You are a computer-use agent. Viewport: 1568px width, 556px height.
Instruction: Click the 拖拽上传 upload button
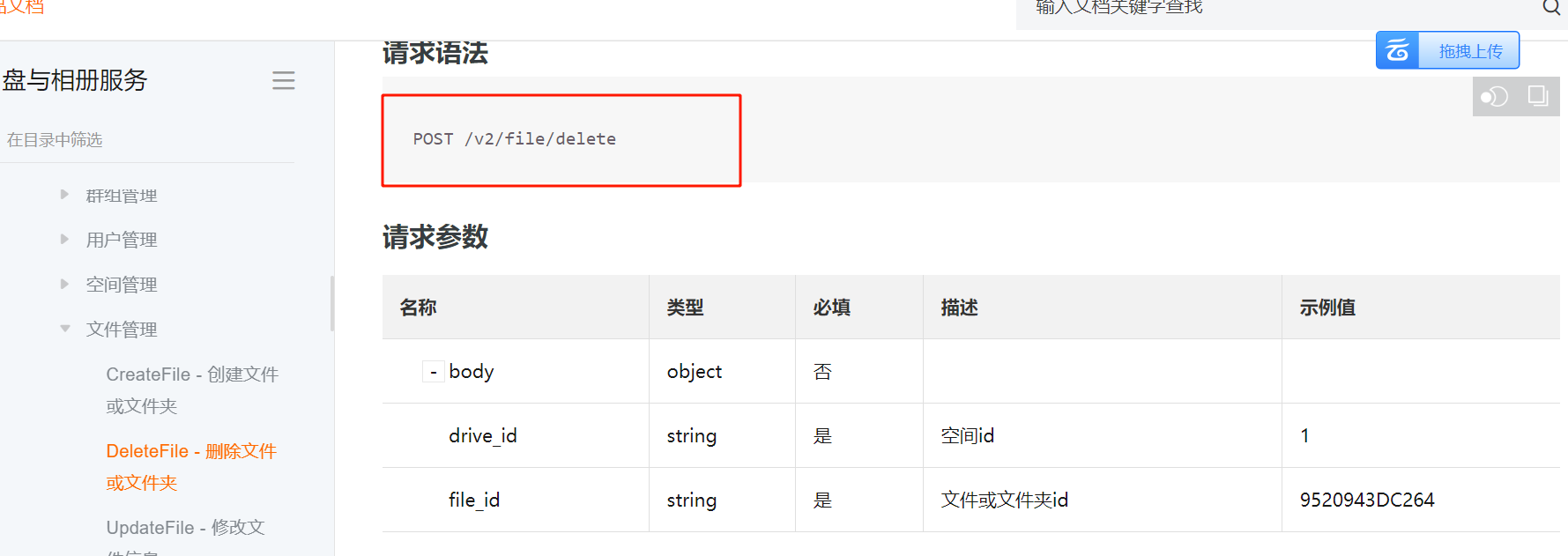1469,51
